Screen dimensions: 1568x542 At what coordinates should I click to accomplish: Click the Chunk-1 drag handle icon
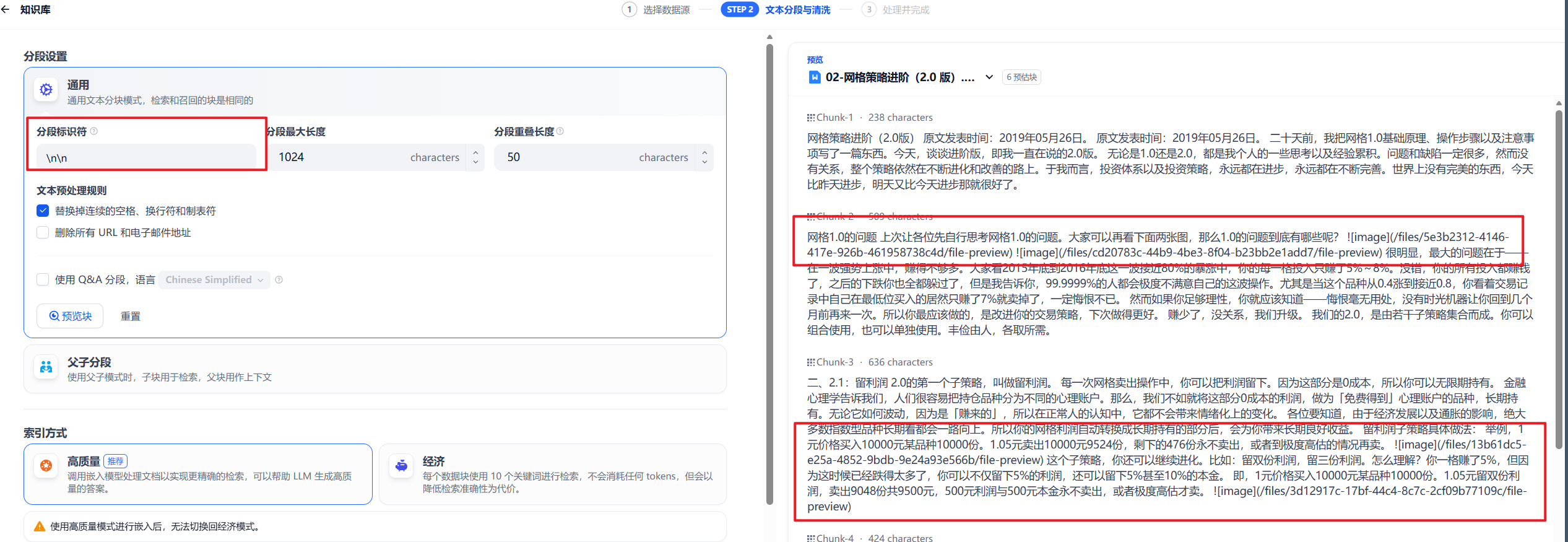(x=811, y=118)
